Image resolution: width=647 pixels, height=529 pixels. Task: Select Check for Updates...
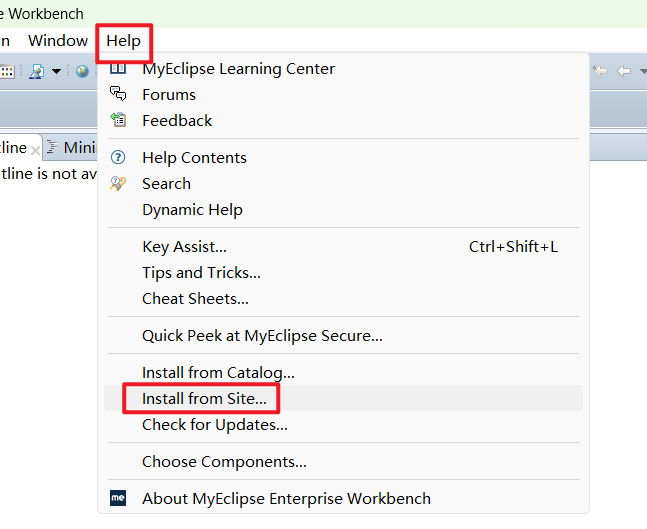tap(343, 425)
